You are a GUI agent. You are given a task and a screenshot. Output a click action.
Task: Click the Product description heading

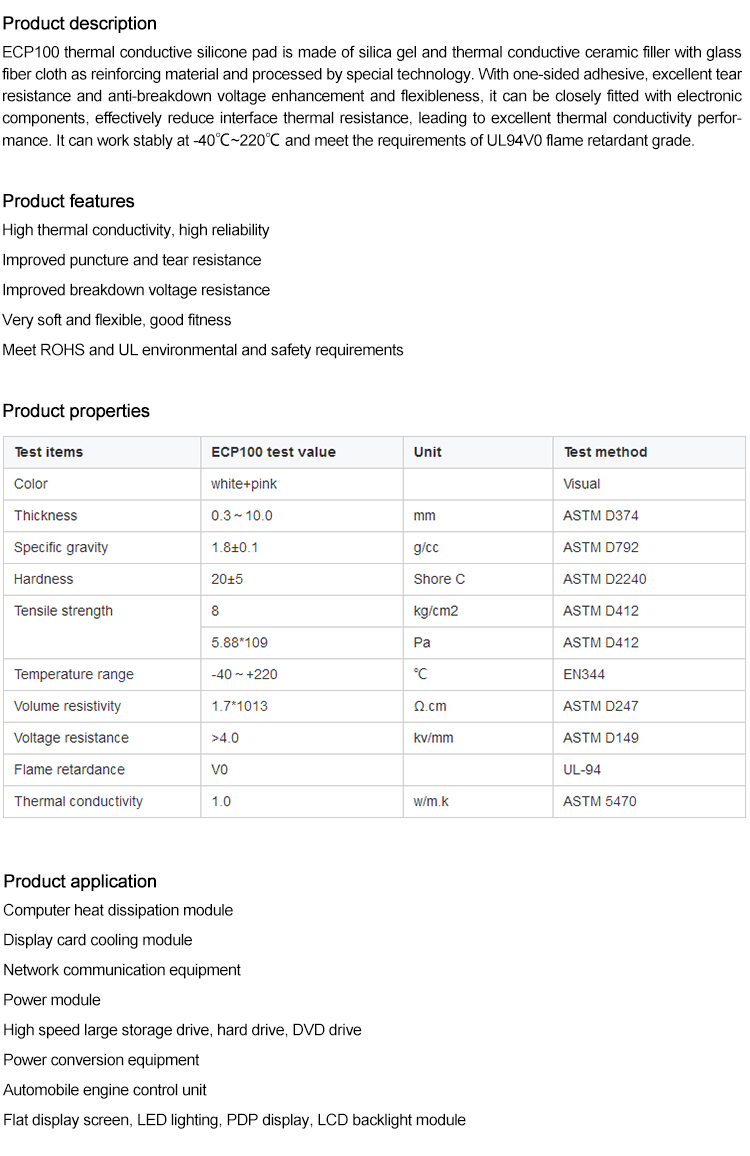(80, 23)
